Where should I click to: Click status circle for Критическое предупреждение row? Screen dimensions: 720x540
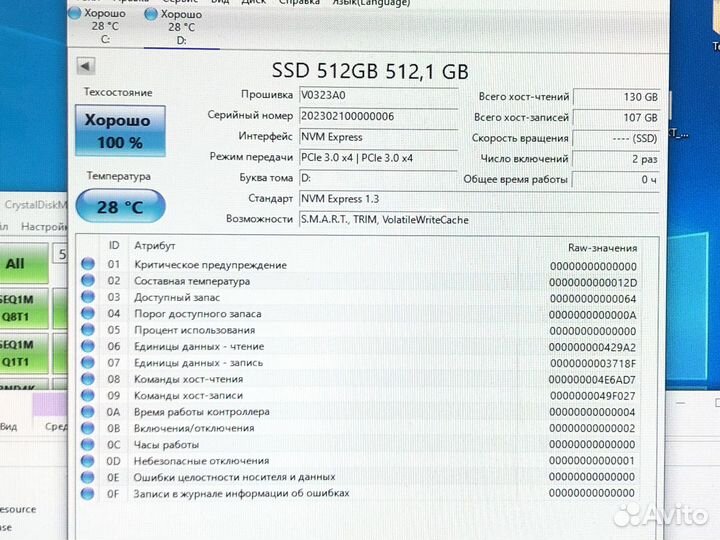(88, 264)
